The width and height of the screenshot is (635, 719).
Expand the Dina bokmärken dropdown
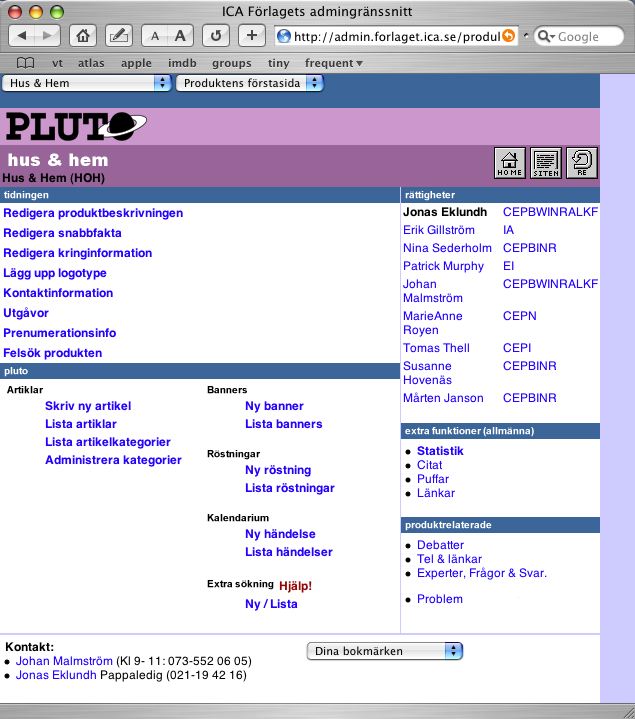coord(384,651)
